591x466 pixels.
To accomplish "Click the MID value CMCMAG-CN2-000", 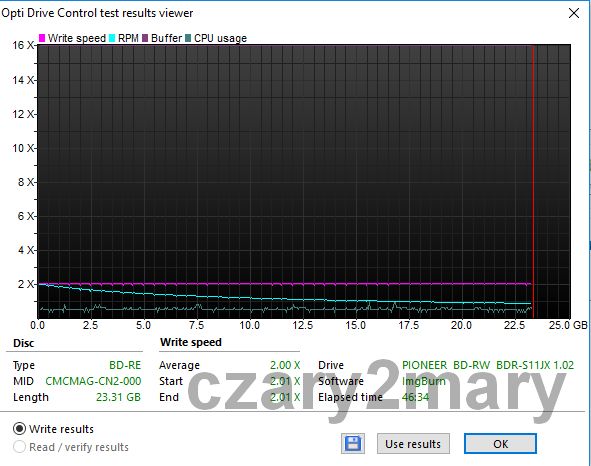I will click(x=93, y=381).
